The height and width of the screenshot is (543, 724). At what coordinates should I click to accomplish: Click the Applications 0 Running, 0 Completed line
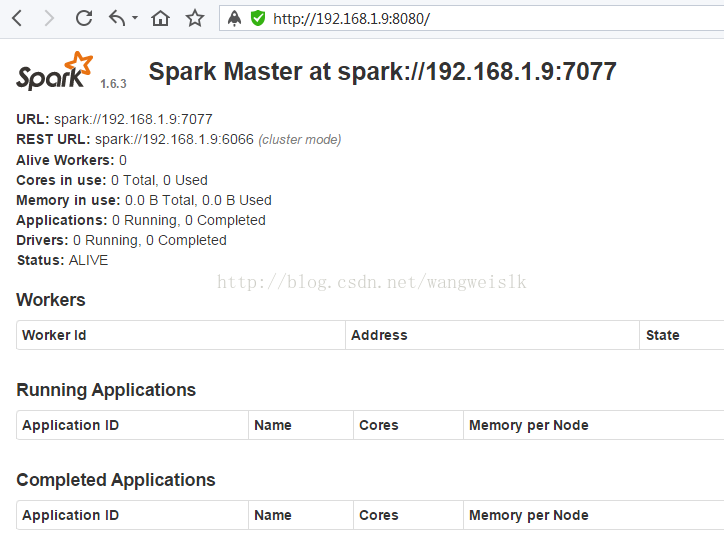point(141,220)
